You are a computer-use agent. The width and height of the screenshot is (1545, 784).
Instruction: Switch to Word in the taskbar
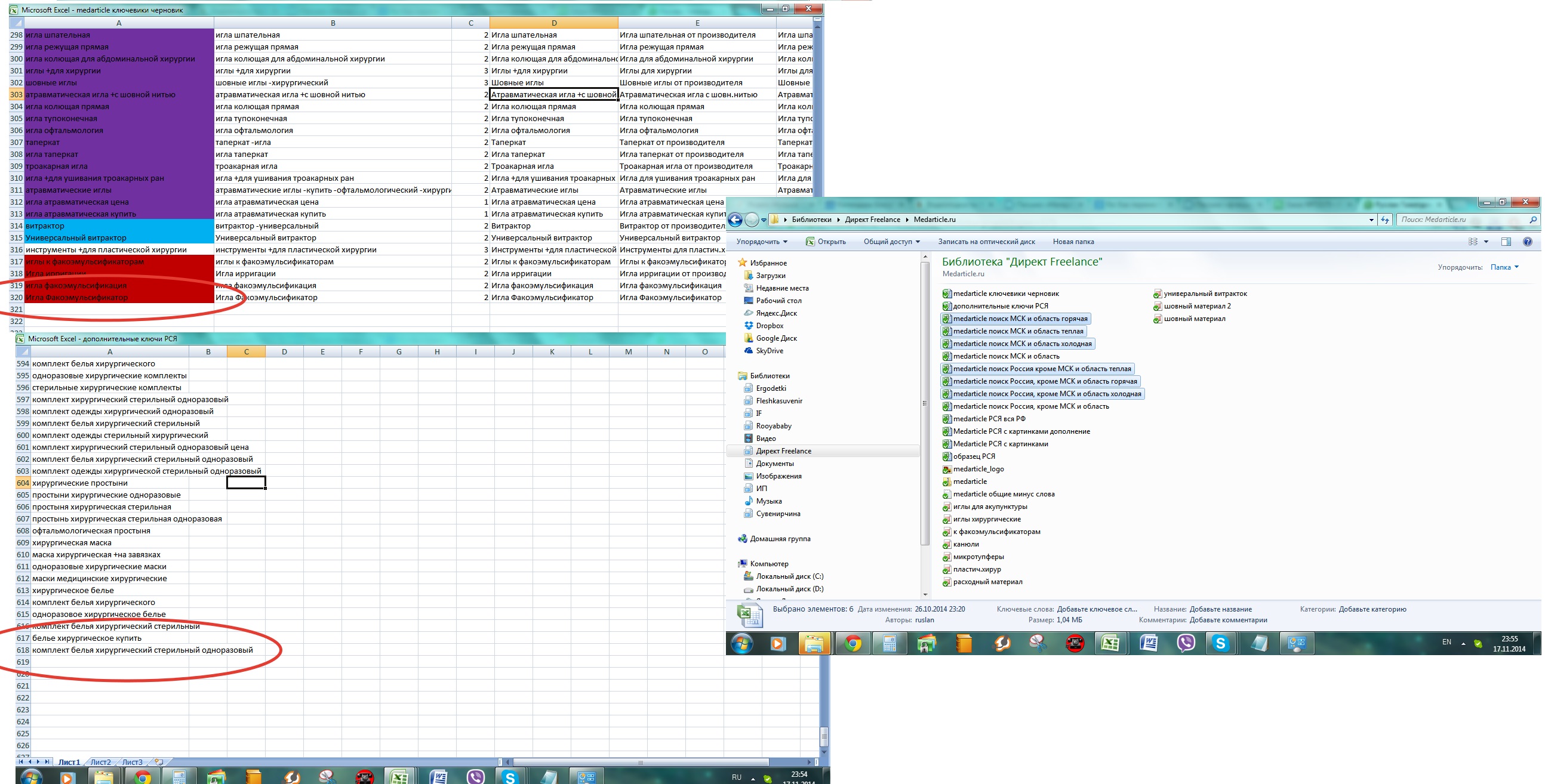tap(1148, 644)
